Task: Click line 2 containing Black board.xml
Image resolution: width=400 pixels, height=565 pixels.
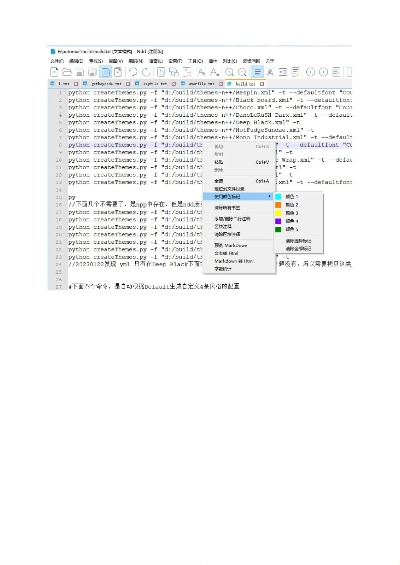Action: click(210, 100)
